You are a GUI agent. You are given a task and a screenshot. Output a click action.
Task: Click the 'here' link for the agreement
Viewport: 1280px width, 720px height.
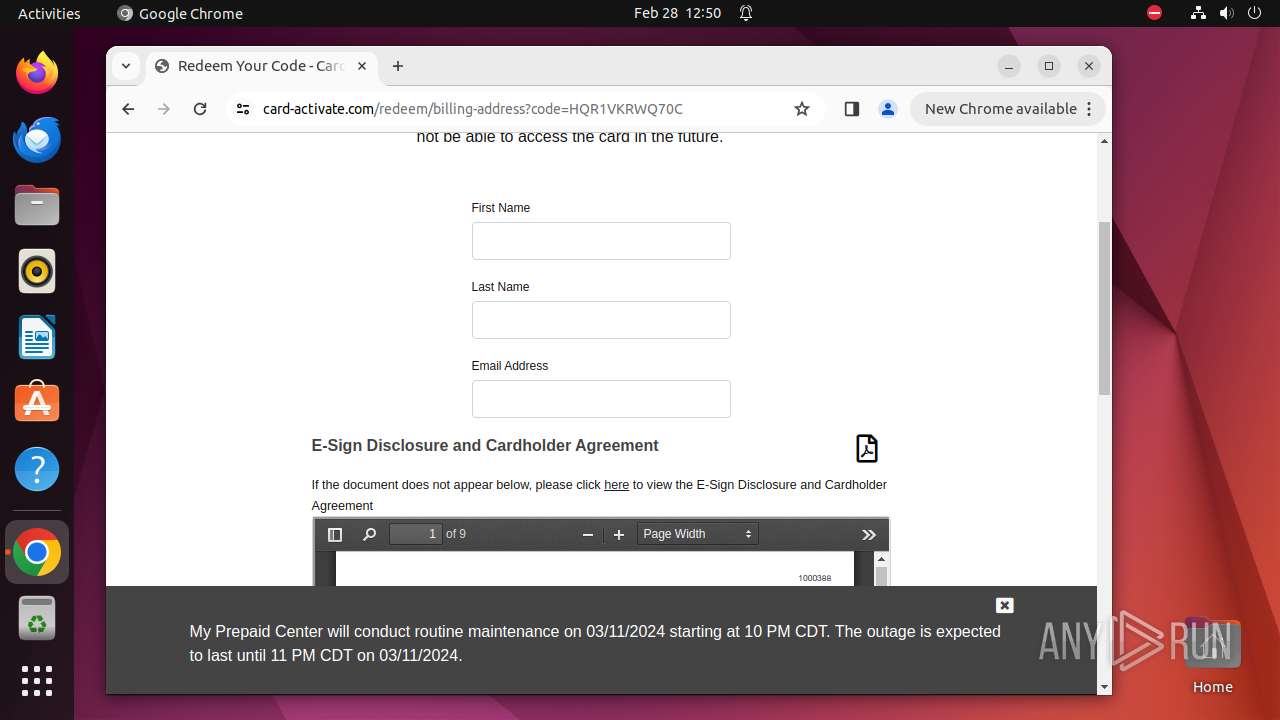click(x=616, y=485)
